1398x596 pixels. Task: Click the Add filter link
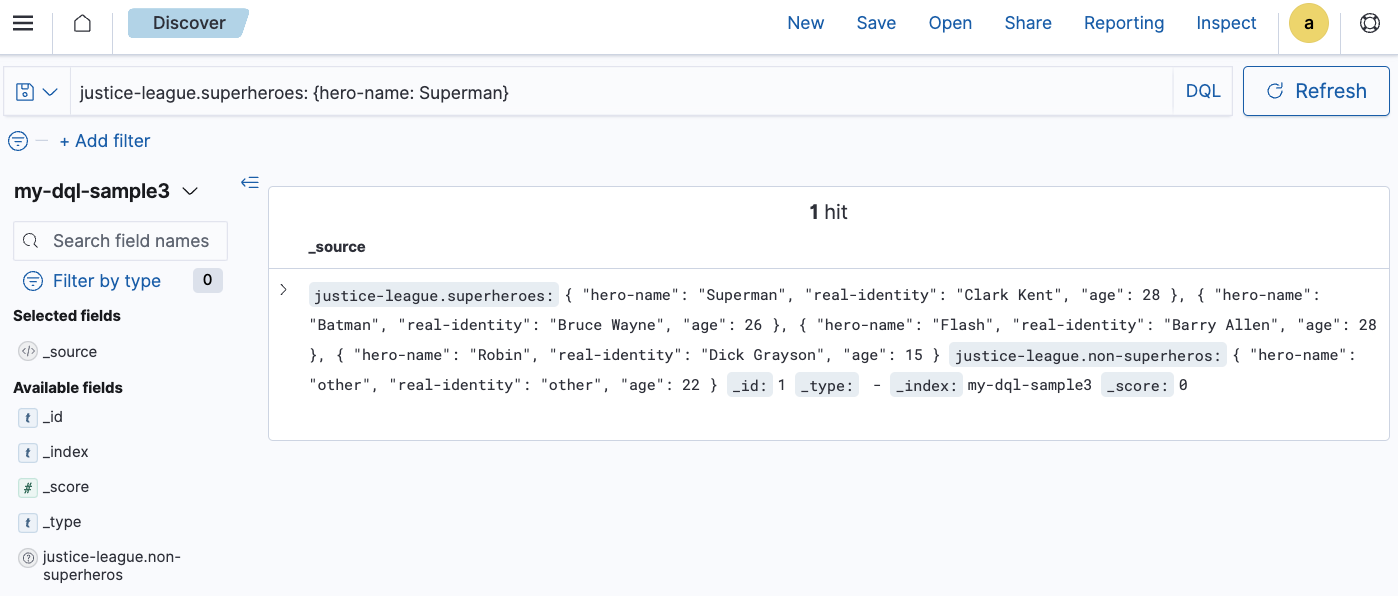coord(105,141)
